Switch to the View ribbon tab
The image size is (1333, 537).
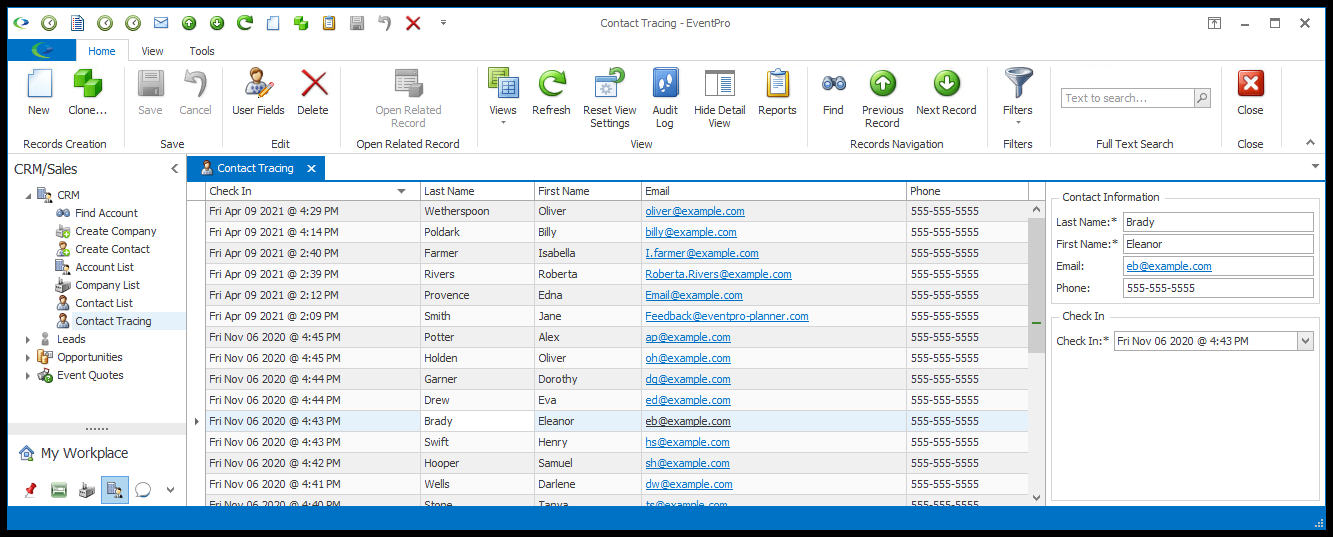tap(152, 51)
